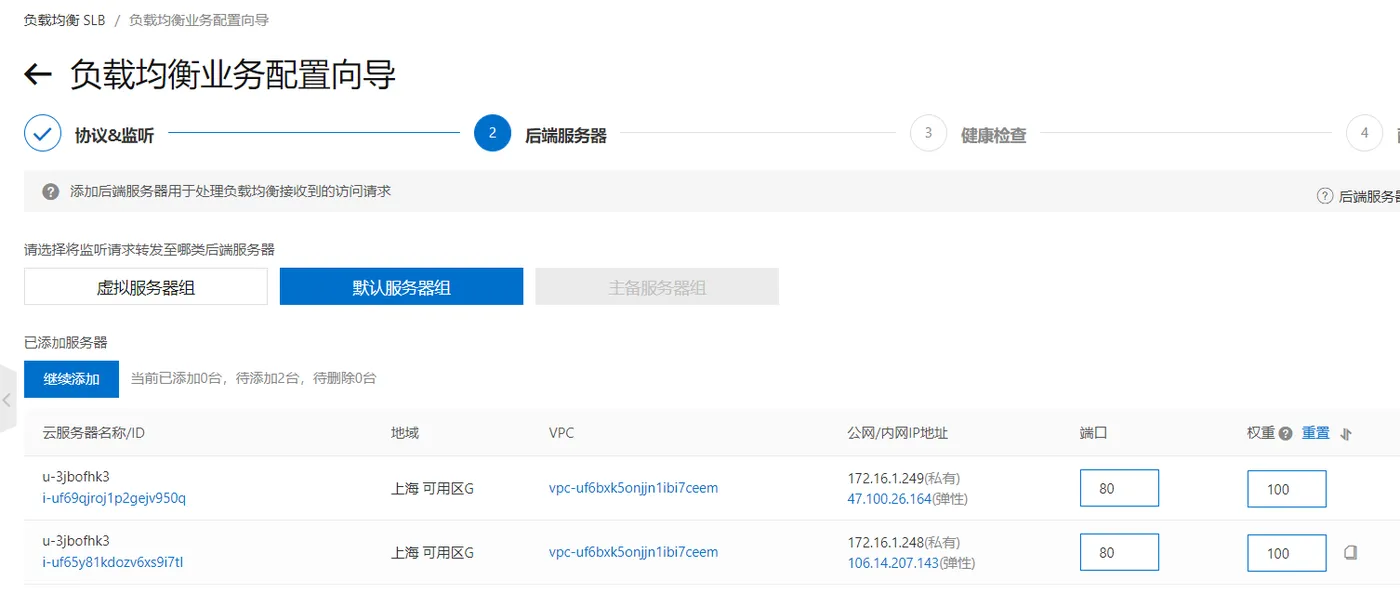Click private IP 172.16.1.249 text

(x=885, y=479)
